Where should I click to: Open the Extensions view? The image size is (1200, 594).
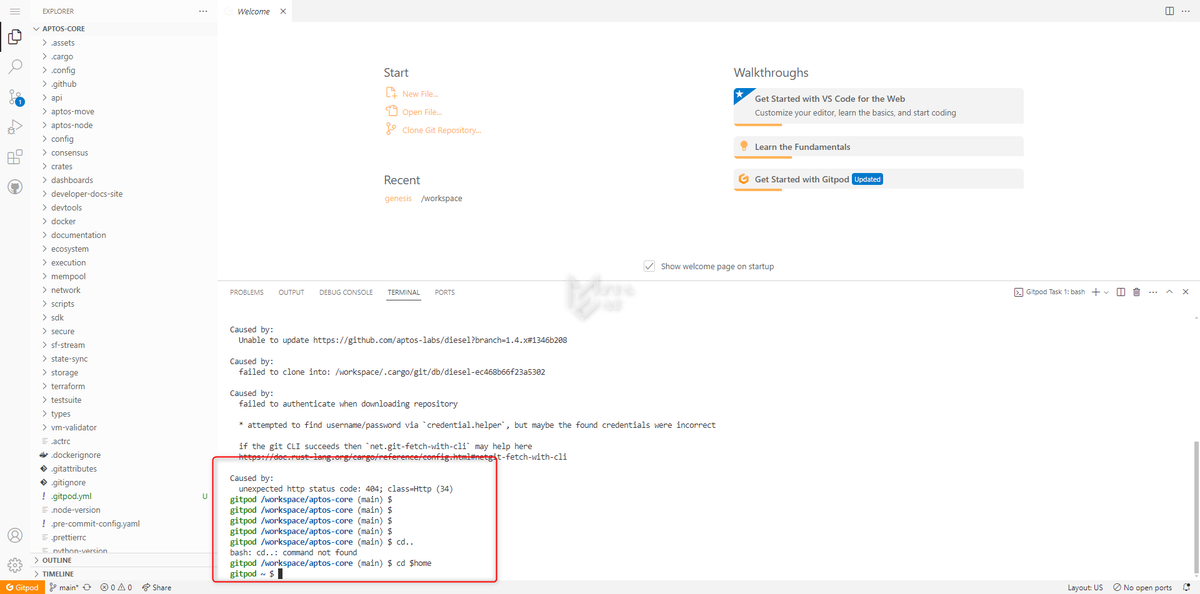[15, 157]
